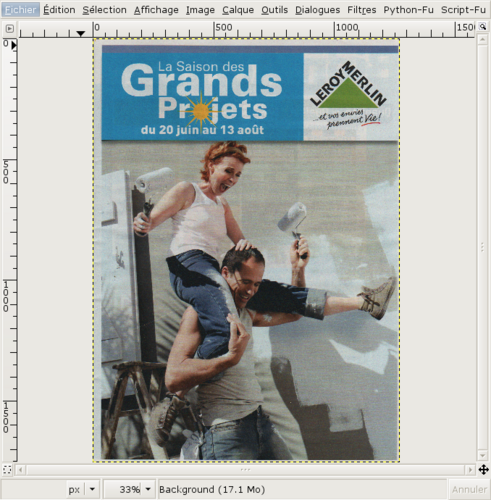Click the Annuler button
The height and width of the screenshot is (500, 491).
469,489
